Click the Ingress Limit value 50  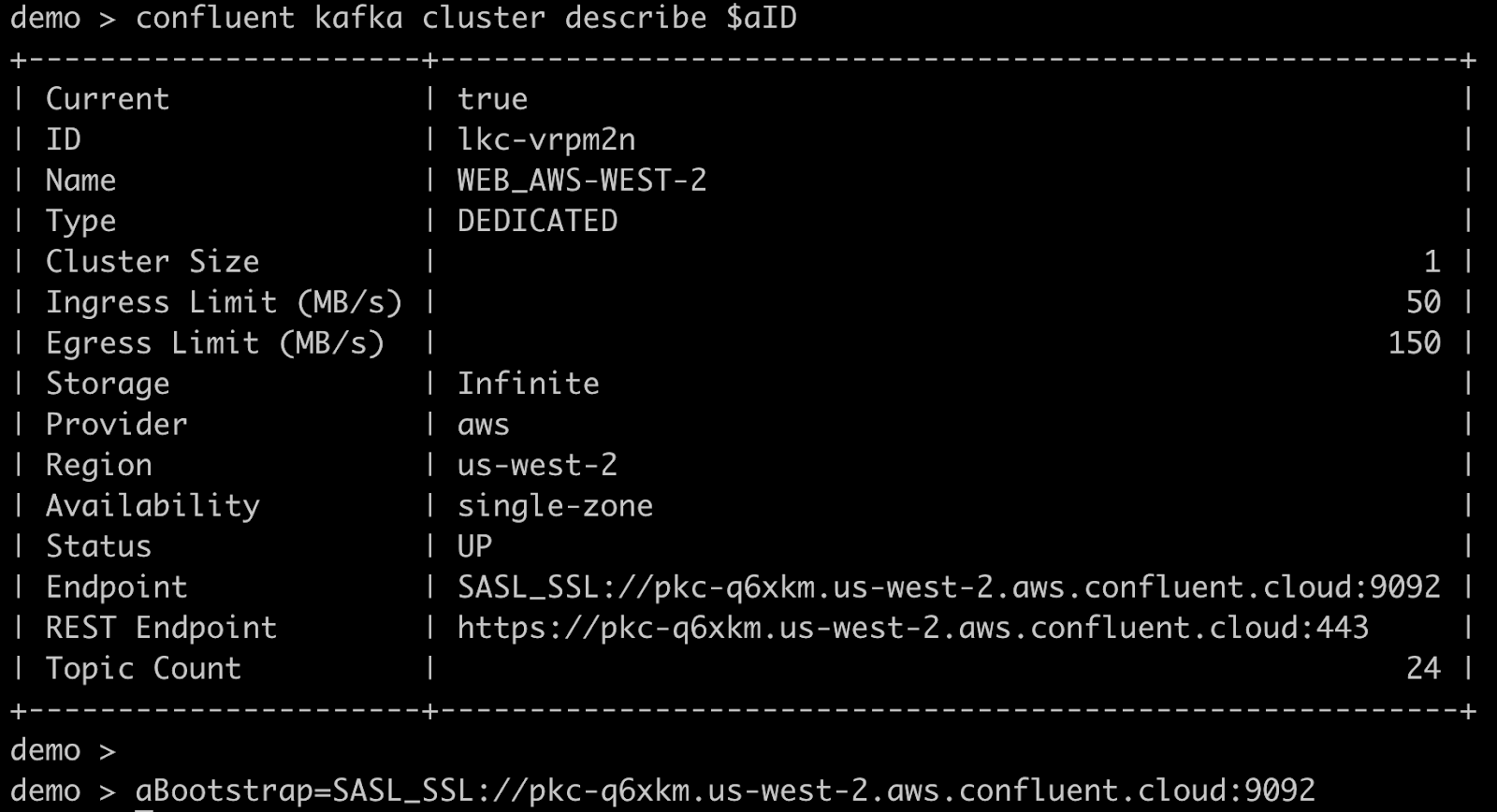click(1422, 301)
